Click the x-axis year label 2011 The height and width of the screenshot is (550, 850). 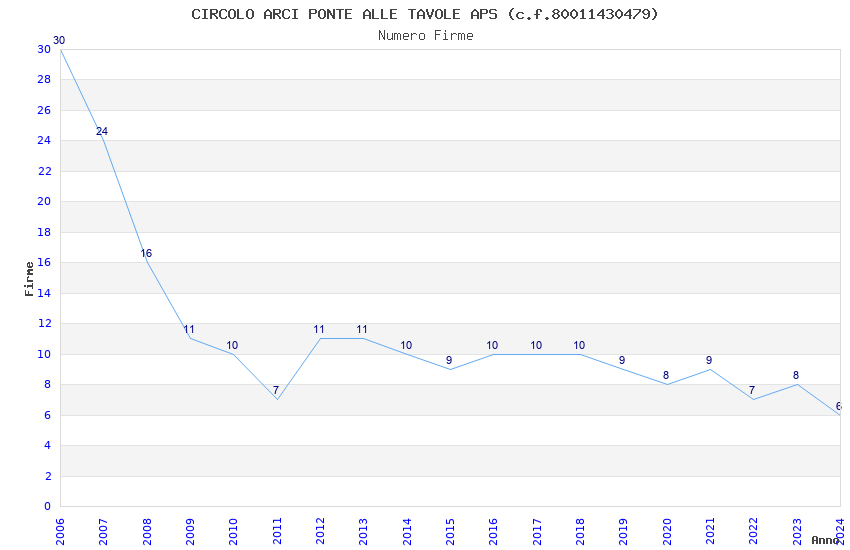(x=277, y=532)
